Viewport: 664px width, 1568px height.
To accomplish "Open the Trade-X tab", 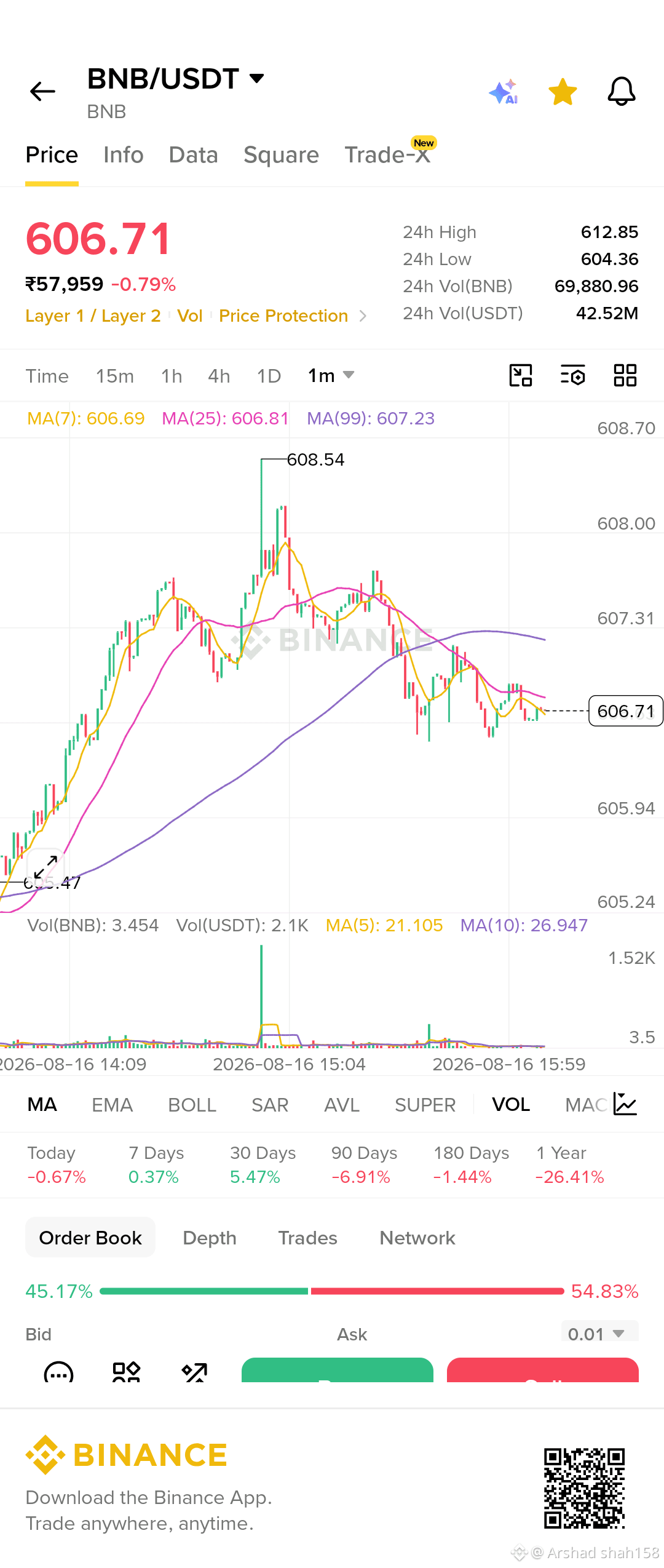I will (x=387, y=155).
